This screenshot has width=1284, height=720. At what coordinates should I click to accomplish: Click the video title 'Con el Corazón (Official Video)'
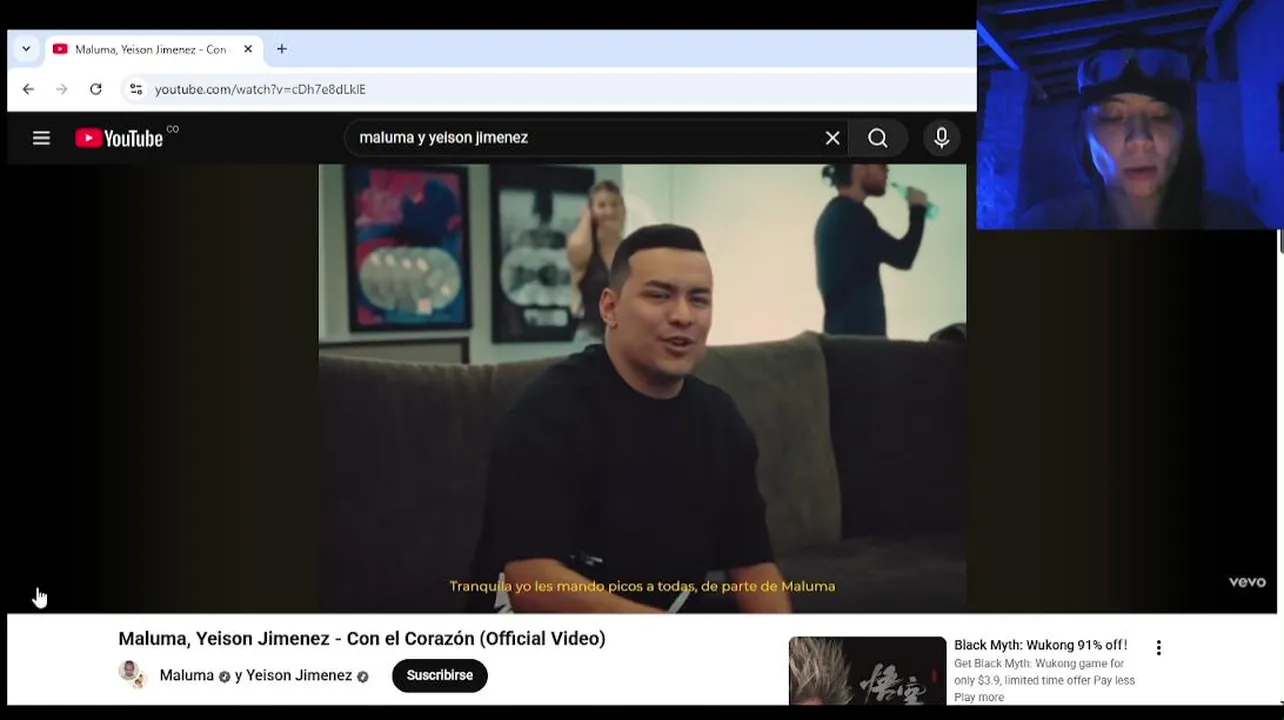click(362, 638)
